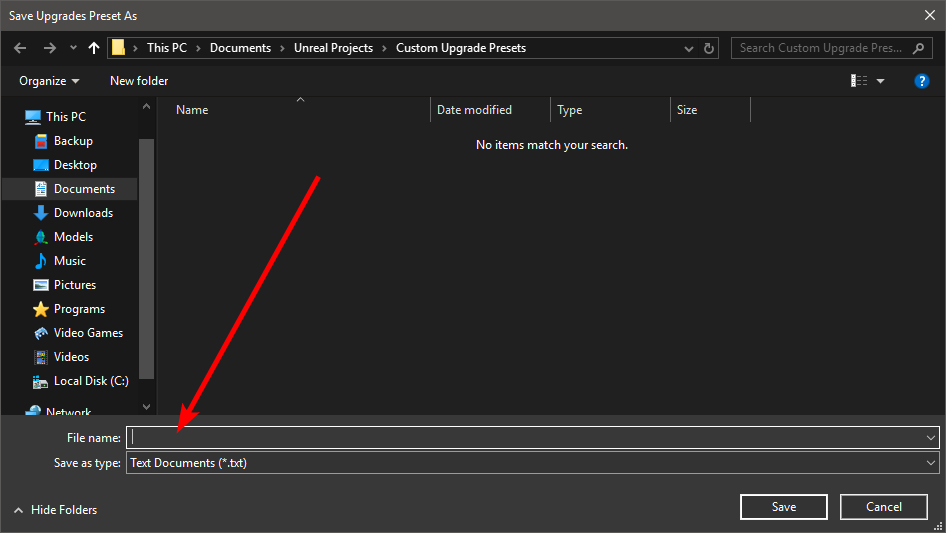The width and height of the screenshot is (946, 533).
Task: Go forward with the right arrow button
Action: click(49, 48)
